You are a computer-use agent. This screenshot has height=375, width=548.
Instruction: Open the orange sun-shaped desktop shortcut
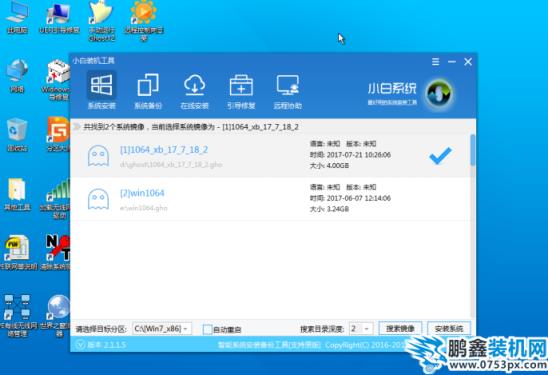[144, 21]
